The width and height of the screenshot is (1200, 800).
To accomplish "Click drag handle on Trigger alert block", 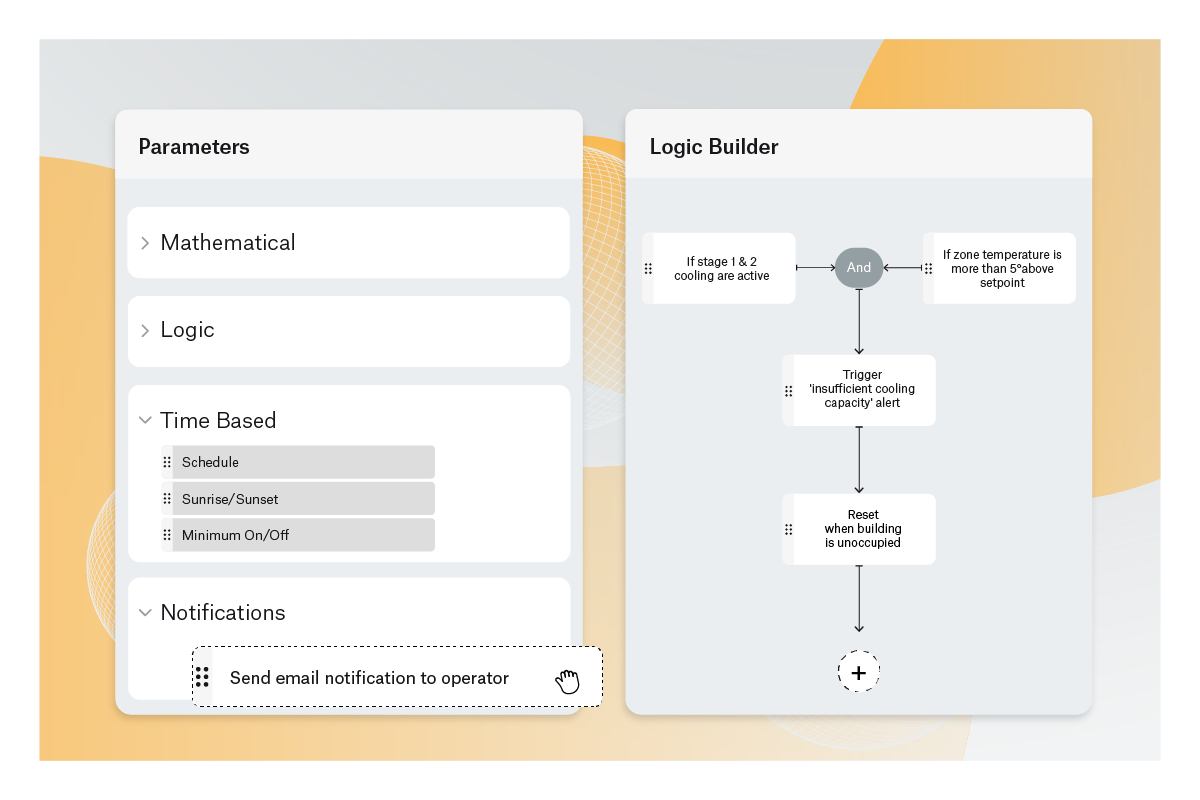I will (x=789, y=391).
